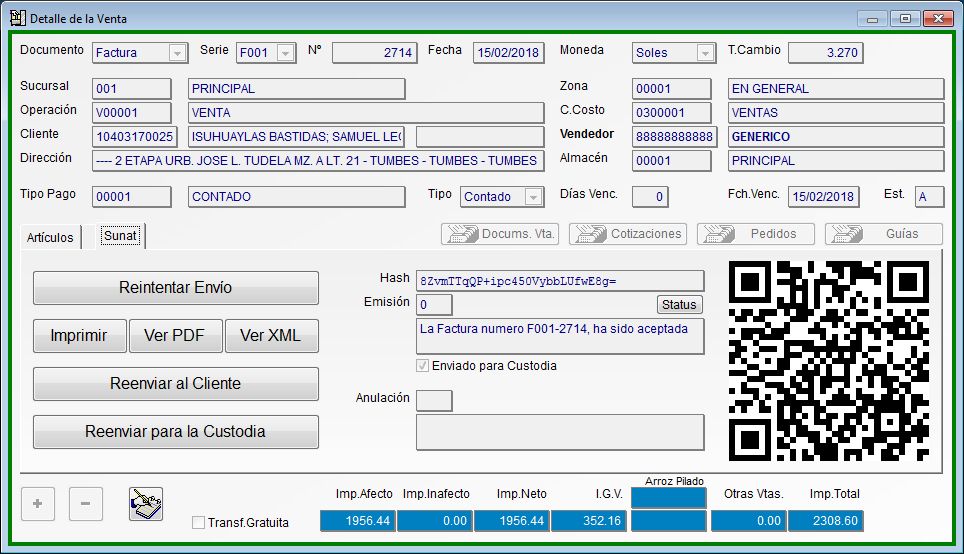This screenshot has height=554, width=964.
Task: Click the VENTAS cost center description field
Action: 836,113
